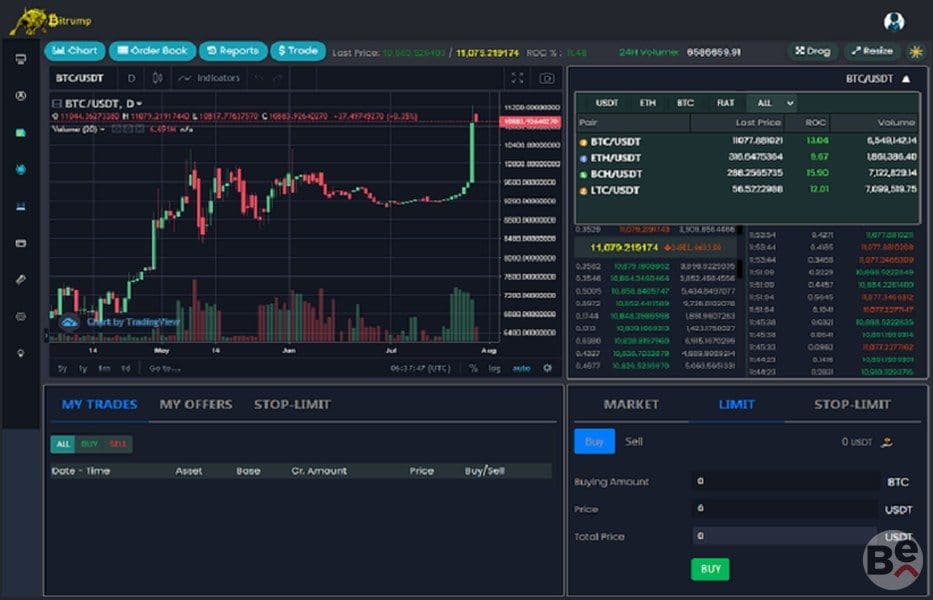Open the wallet icon in the left sidebar

[x=21, y=243]
